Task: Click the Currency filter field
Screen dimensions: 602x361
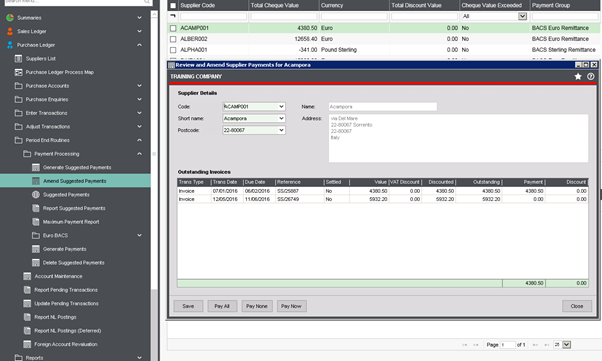Action: (x=354, y=16)
